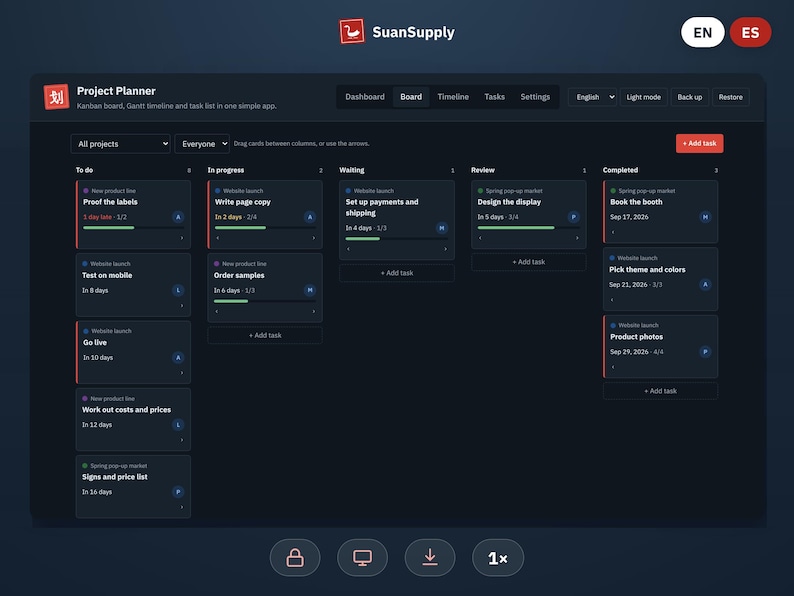Screen dimensions: 794x596
Task: Click progress bar on Order samples
Action: tap(265, 301)
